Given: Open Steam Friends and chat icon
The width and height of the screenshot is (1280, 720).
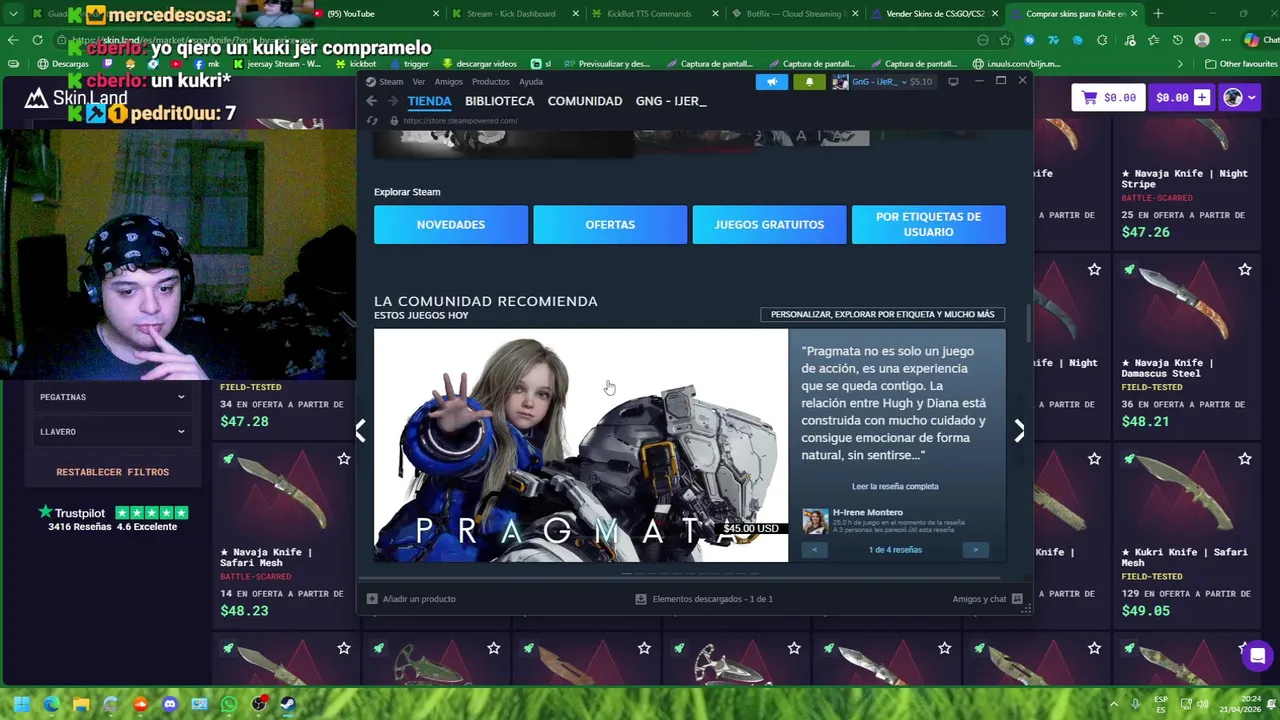Looking at the screenshot, I should pyautogui.click(x=1017, y=599).
